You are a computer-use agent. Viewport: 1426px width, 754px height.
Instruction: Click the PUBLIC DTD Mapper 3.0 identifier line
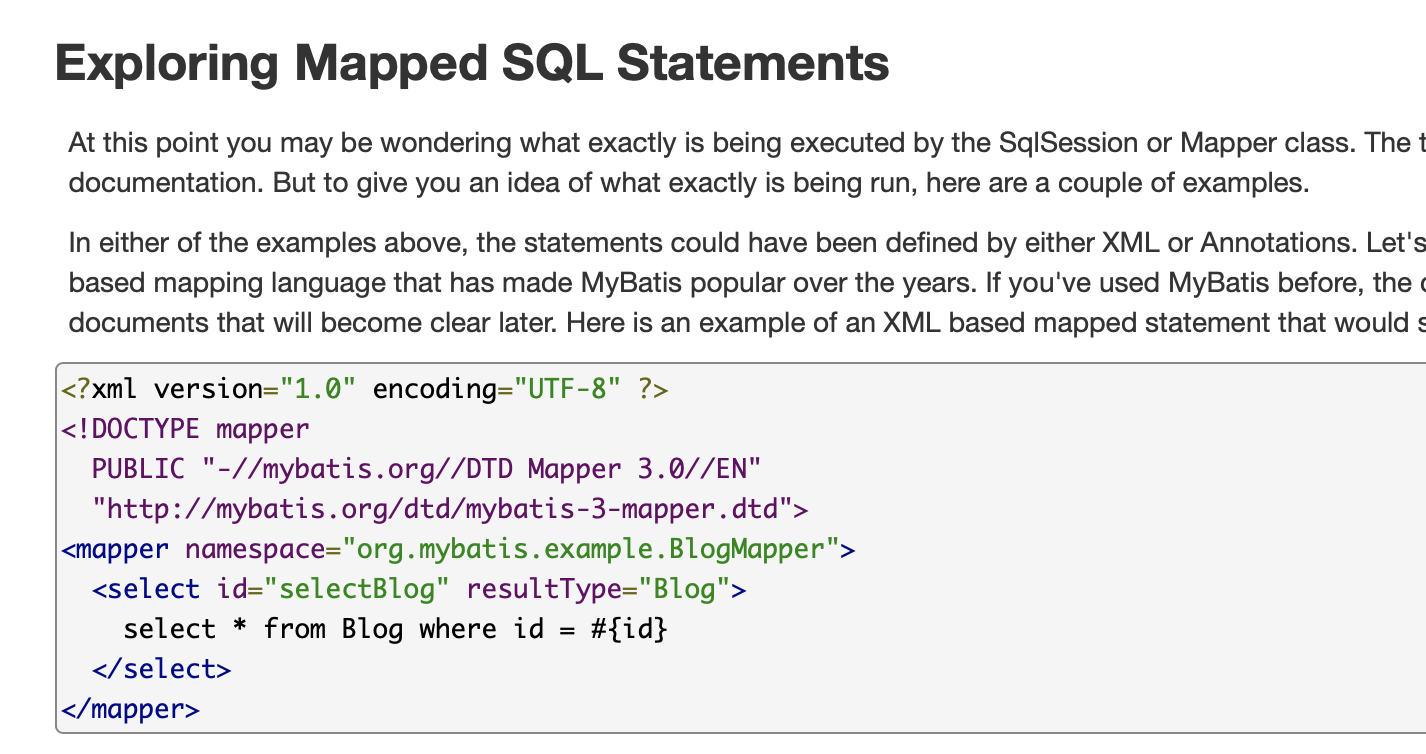click(427, 469)
